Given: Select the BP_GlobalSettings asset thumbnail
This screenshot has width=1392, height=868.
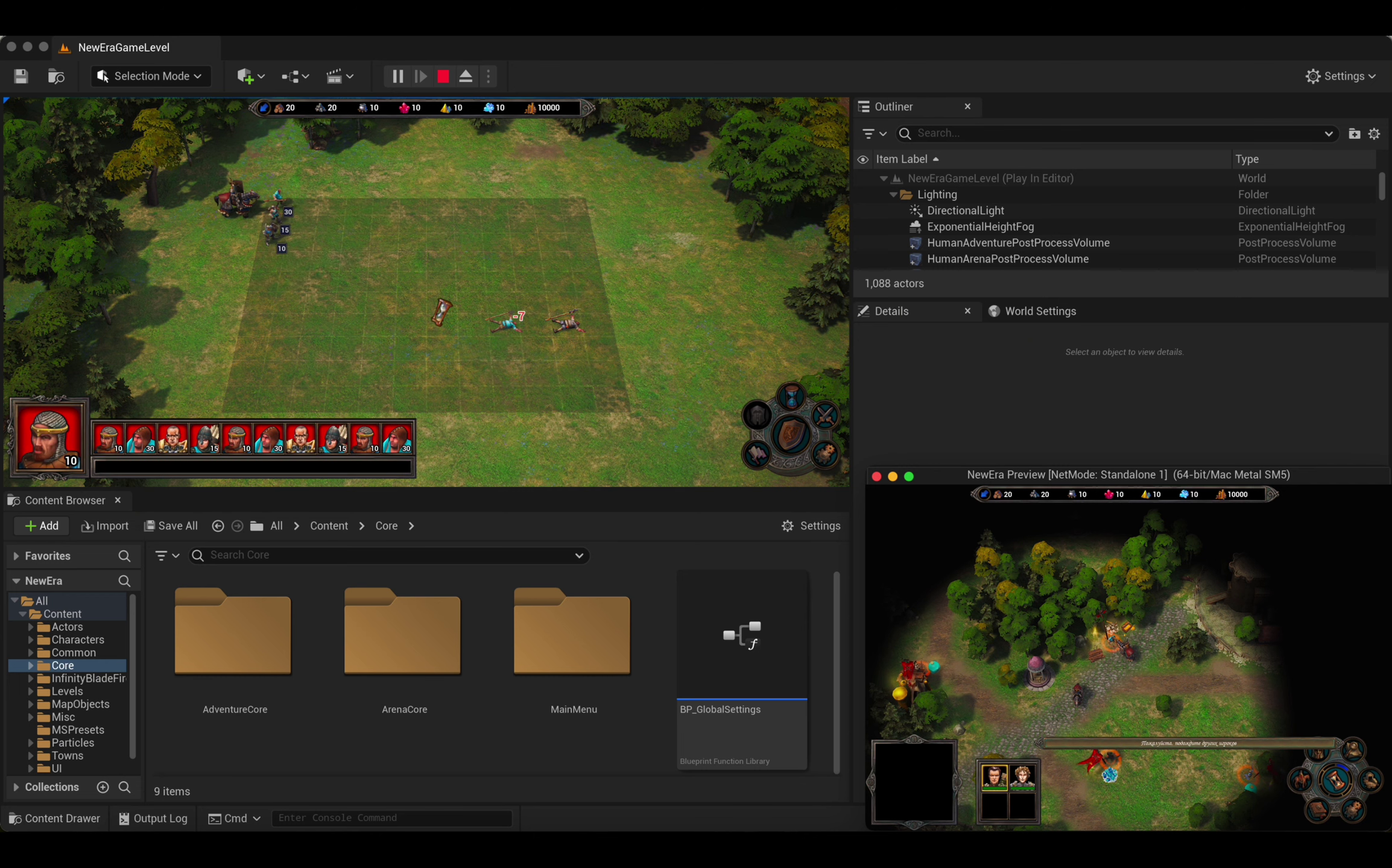Looking at the screenshot, I should coord(741,636).
